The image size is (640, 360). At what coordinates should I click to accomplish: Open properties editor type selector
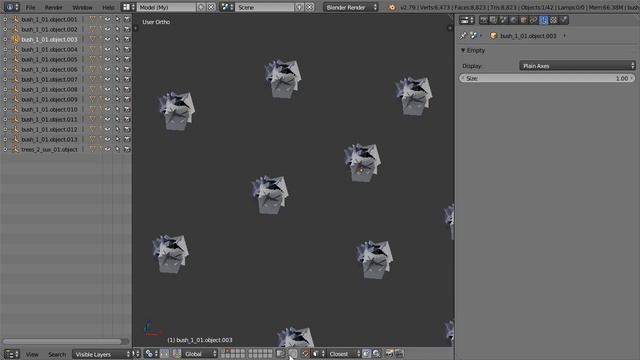click(467, 20)
